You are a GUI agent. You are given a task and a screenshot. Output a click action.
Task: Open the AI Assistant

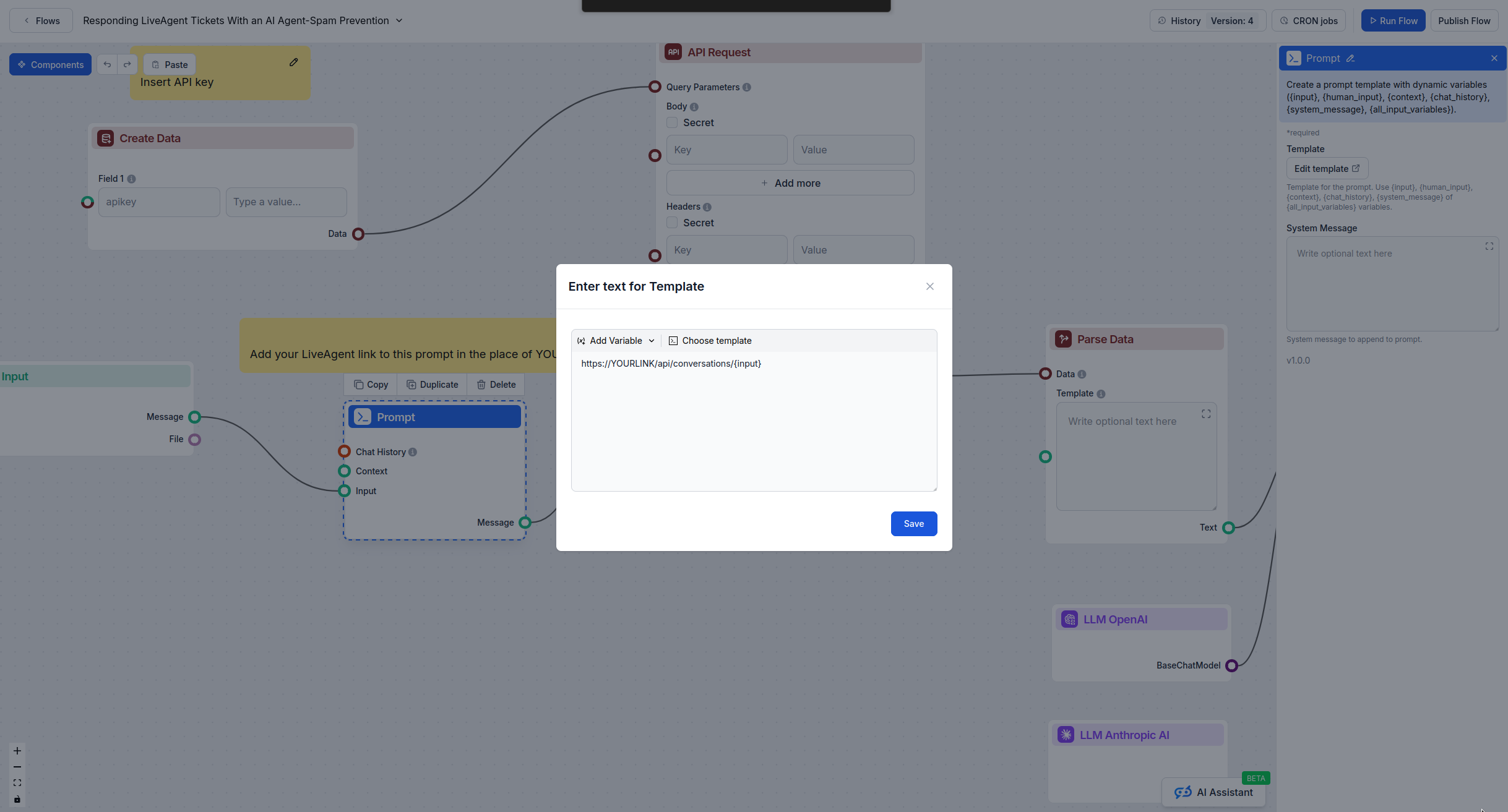click(1213, 792)
